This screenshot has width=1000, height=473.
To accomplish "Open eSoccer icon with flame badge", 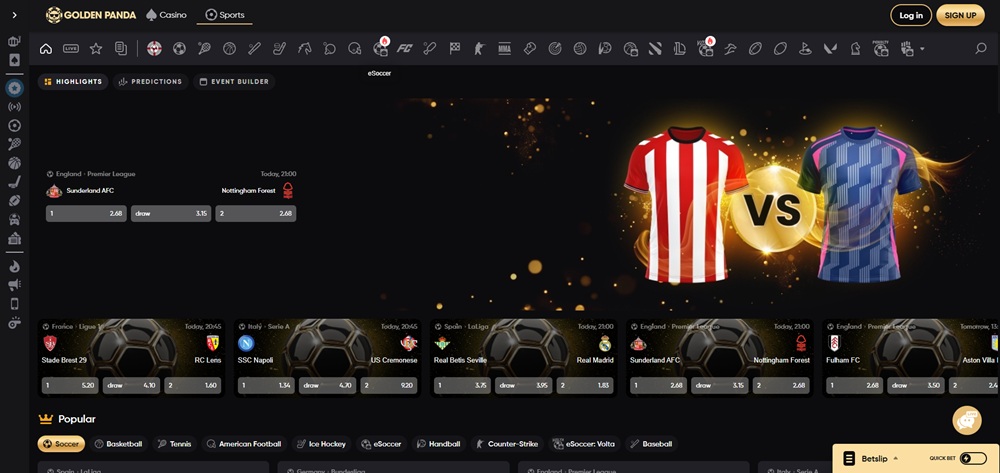I will pos(380,48).
